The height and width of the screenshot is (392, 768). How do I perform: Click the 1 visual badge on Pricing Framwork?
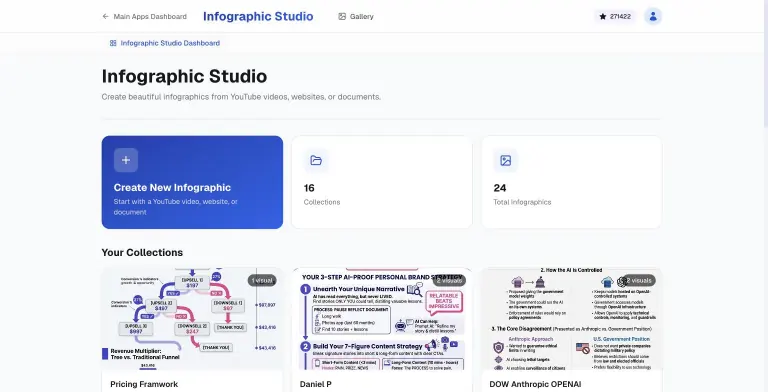pyautogui.click(x=262, y=280)
